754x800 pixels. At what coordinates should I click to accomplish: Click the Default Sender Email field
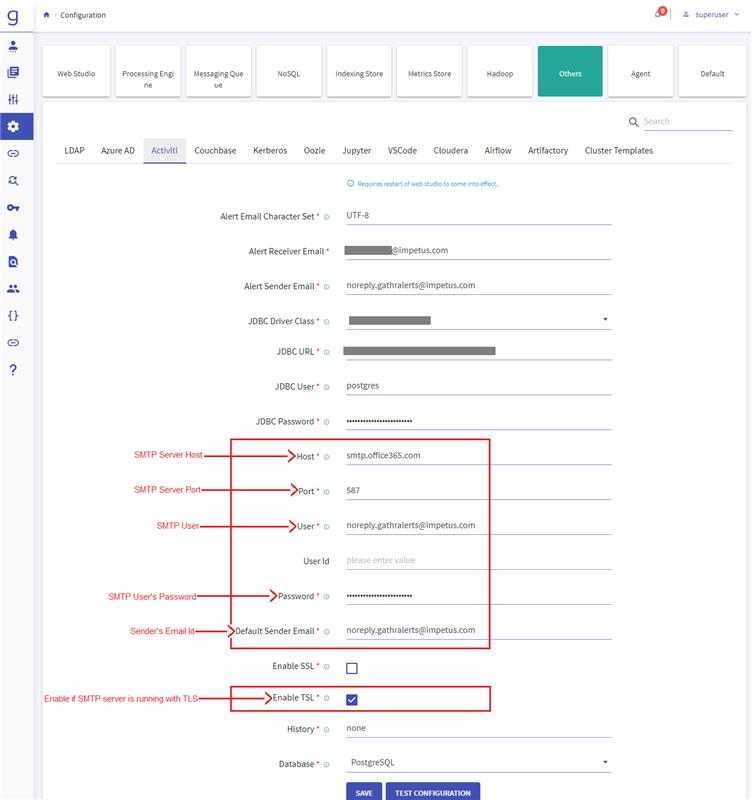[x=479, y=630]
